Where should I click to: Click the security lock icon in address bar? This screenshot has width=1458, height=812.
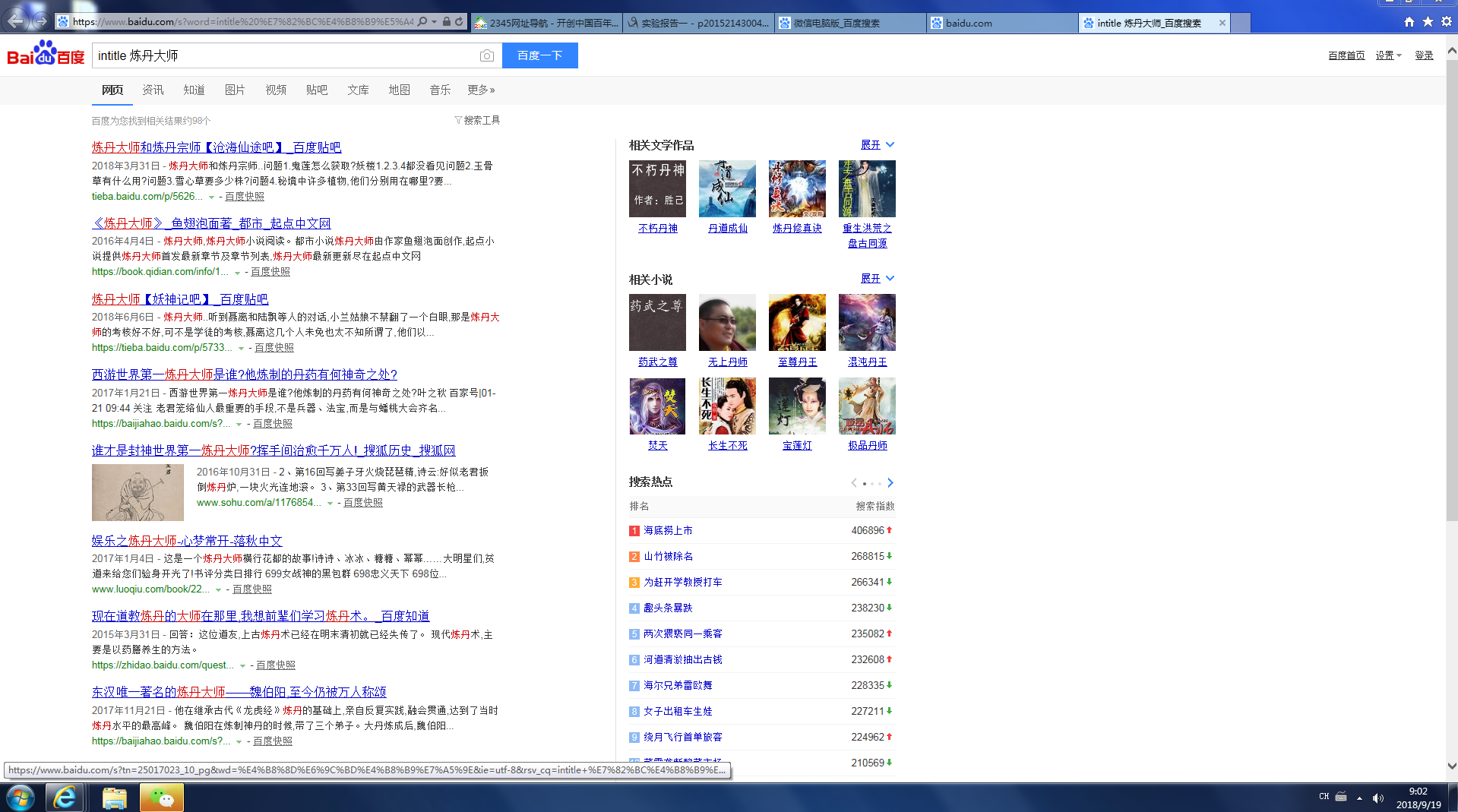click(x=447, y=22)
